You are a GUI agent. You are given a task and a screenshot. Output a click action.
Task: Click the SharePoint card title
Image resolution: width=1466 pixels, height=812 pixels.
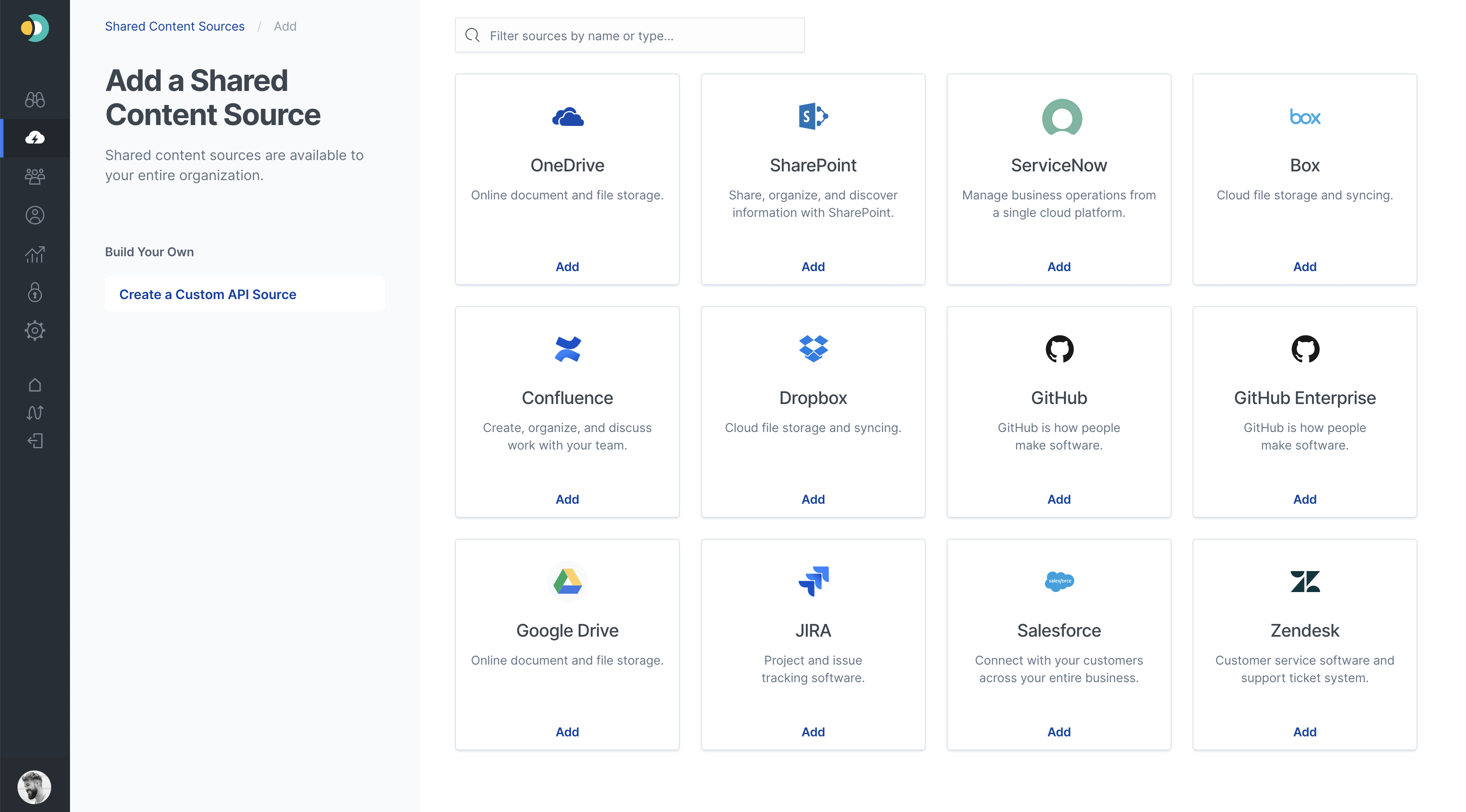point(813,165)
